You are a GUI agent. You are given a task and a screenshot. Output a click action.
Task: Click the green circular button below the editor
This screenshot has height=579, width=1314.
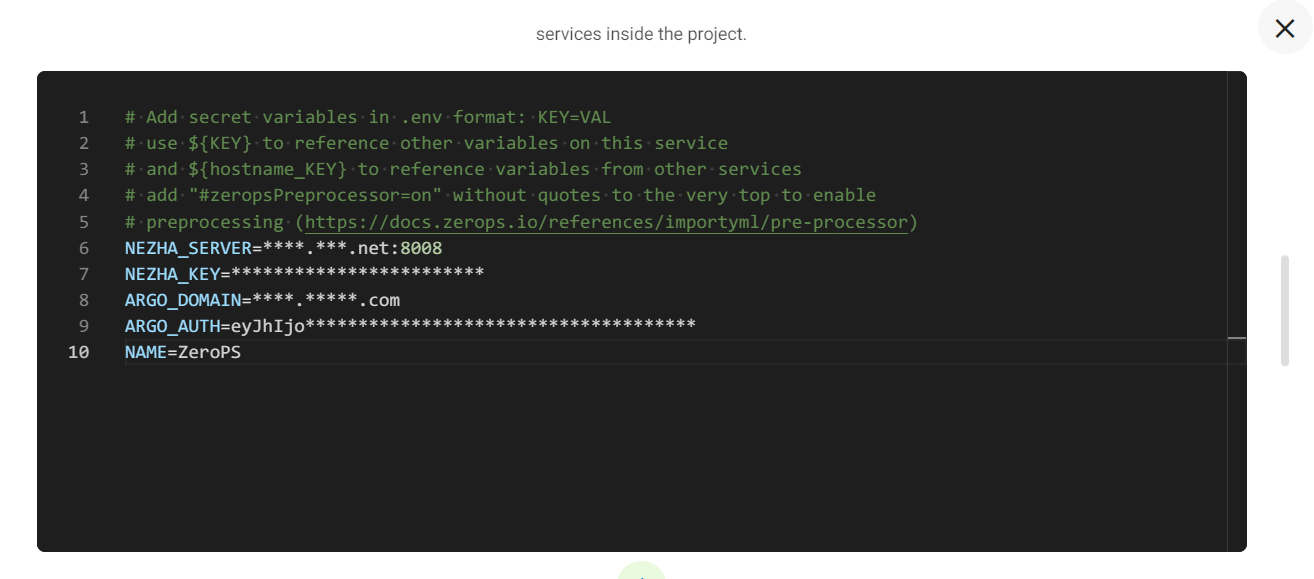point(641,571)
